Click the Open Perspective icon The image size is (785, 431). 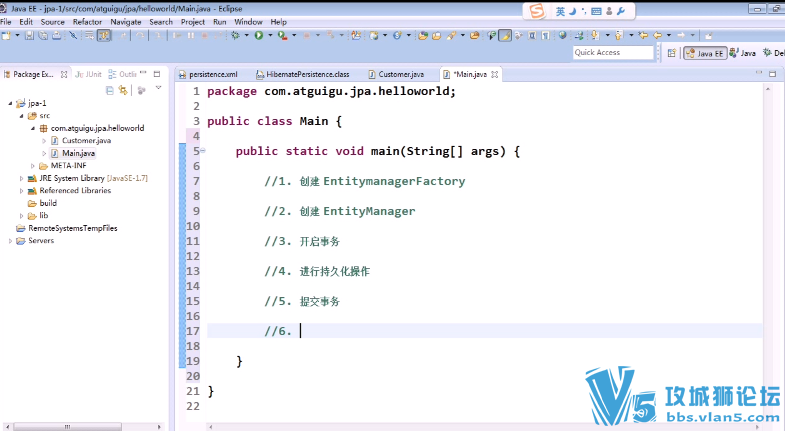click(672, 53)
